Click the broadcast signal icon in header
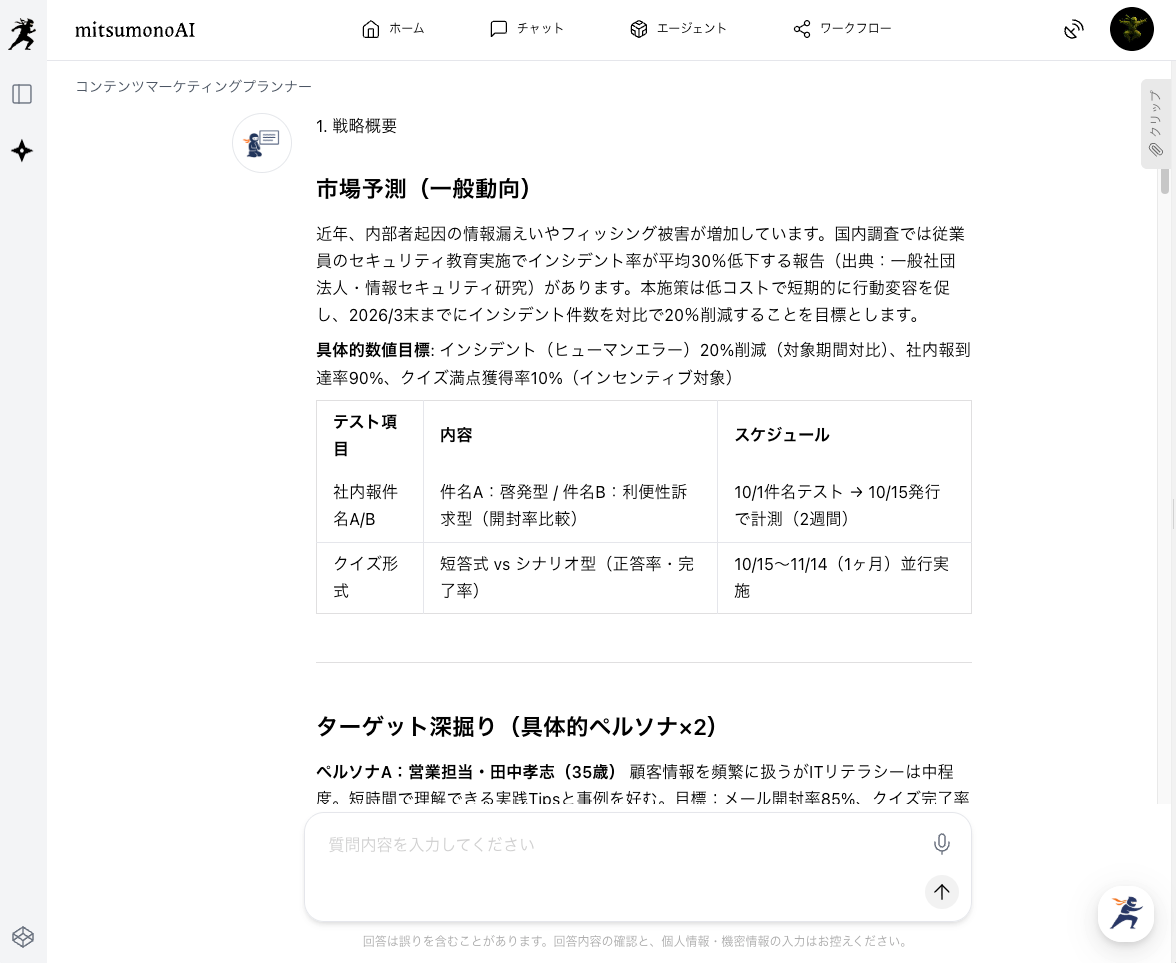 [x=1073, y=30]
